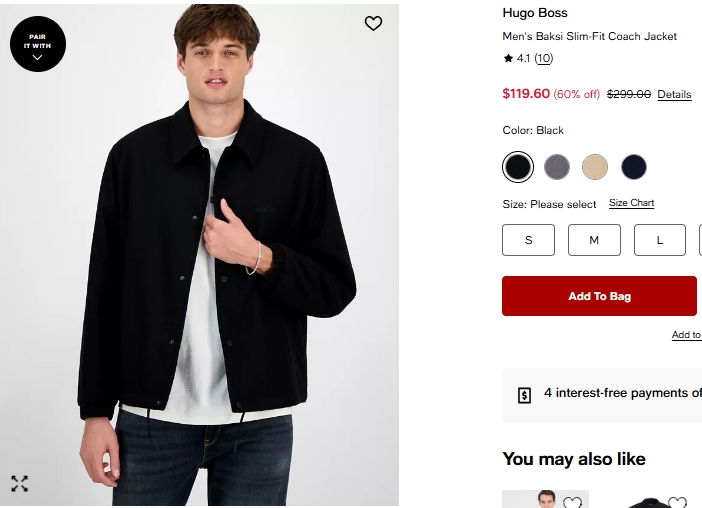Select the navy color swatch
This screenshot has width=702, height=508.
tap(634, 167)
